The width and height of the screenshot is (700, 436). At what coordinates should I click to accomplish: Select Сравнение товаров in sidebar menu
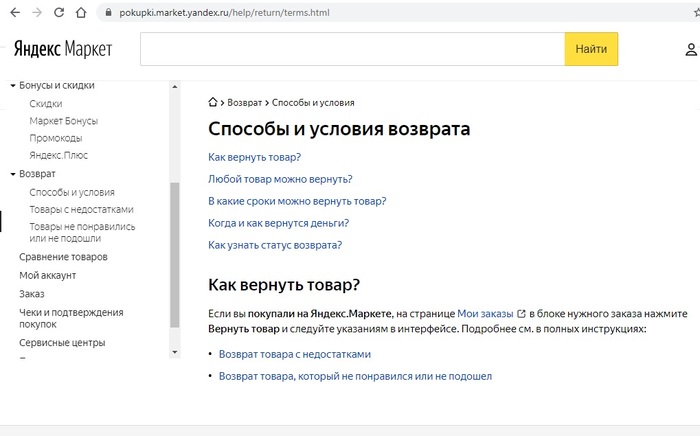click(x=63, y=257)
